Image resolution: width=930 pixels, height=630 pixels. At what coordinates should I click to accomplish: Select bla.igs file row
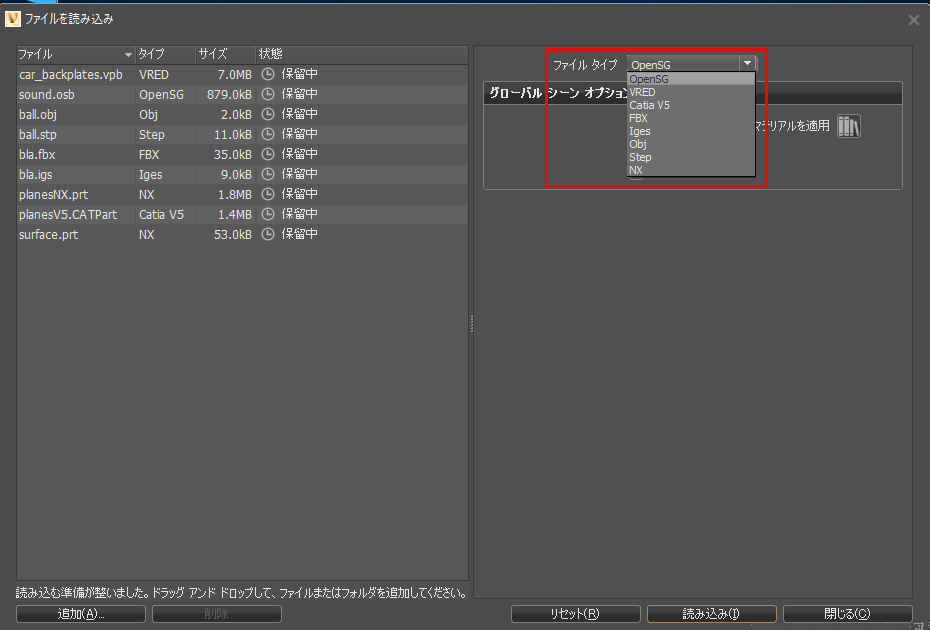pyautogui.click(x=242, y=174)
